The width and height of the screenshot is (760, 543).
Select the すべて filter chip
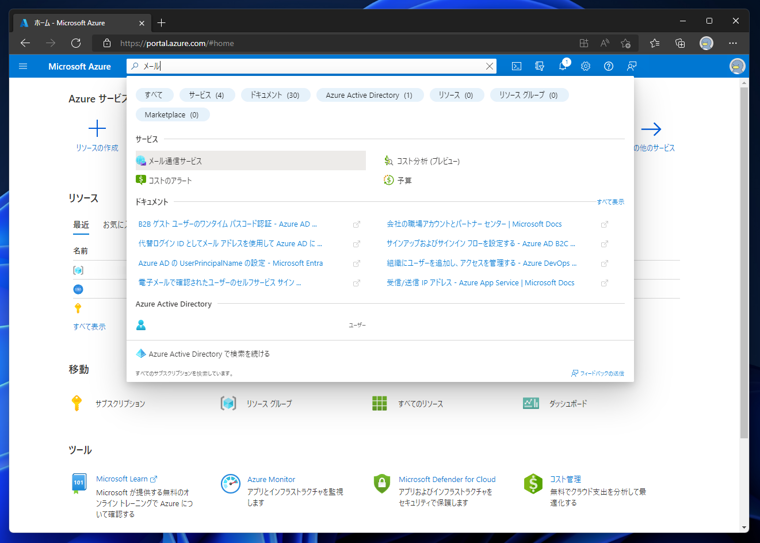[x=154, y=95]
